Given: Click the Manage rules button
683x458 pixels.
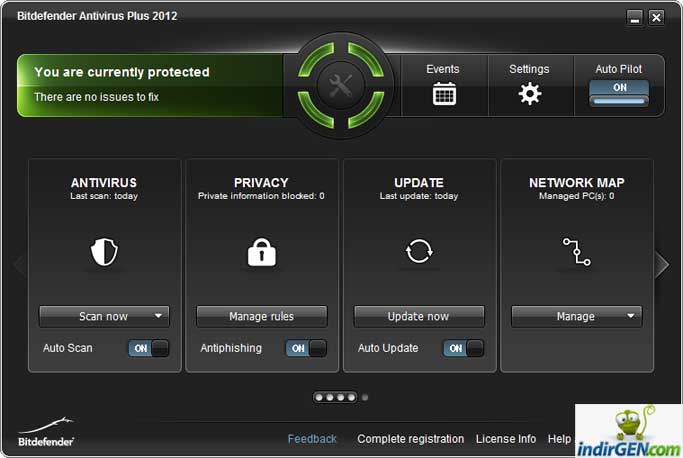Looking at the screenshot, I should click(261, 316).
